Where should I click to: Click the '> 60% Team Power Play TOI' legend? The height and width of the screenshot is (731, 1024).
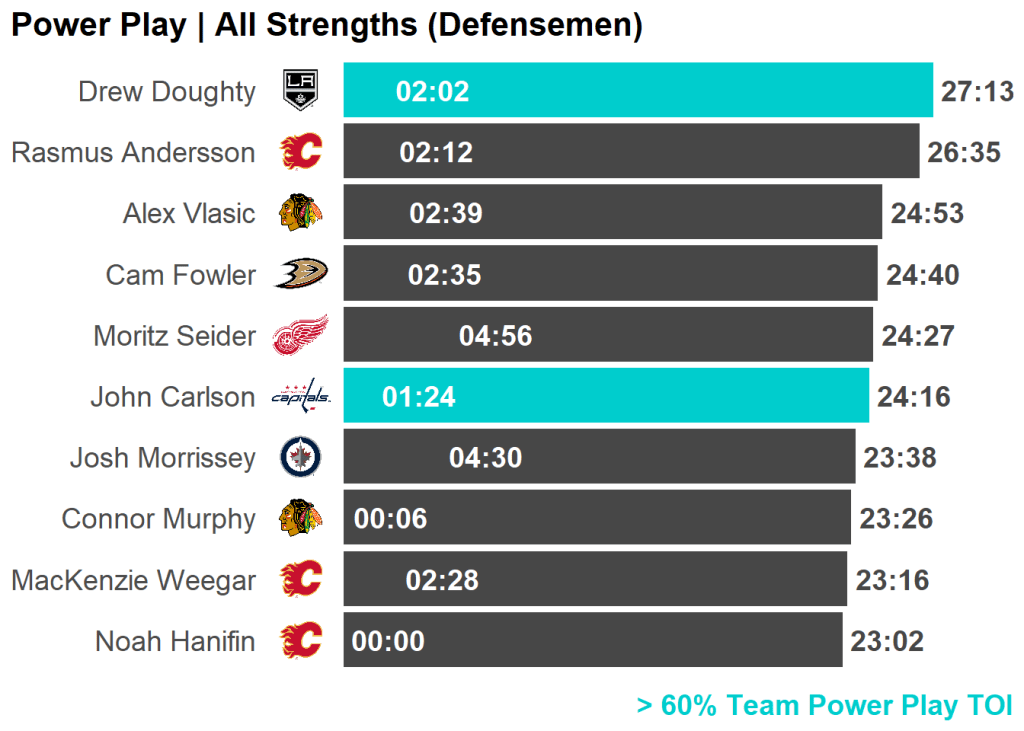[x=824, y=705]
